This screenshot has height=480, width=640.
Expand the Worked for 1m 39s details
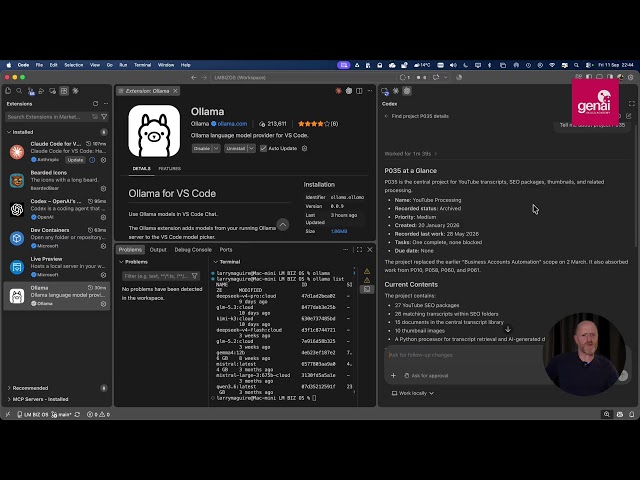click(x=411, y=154)
